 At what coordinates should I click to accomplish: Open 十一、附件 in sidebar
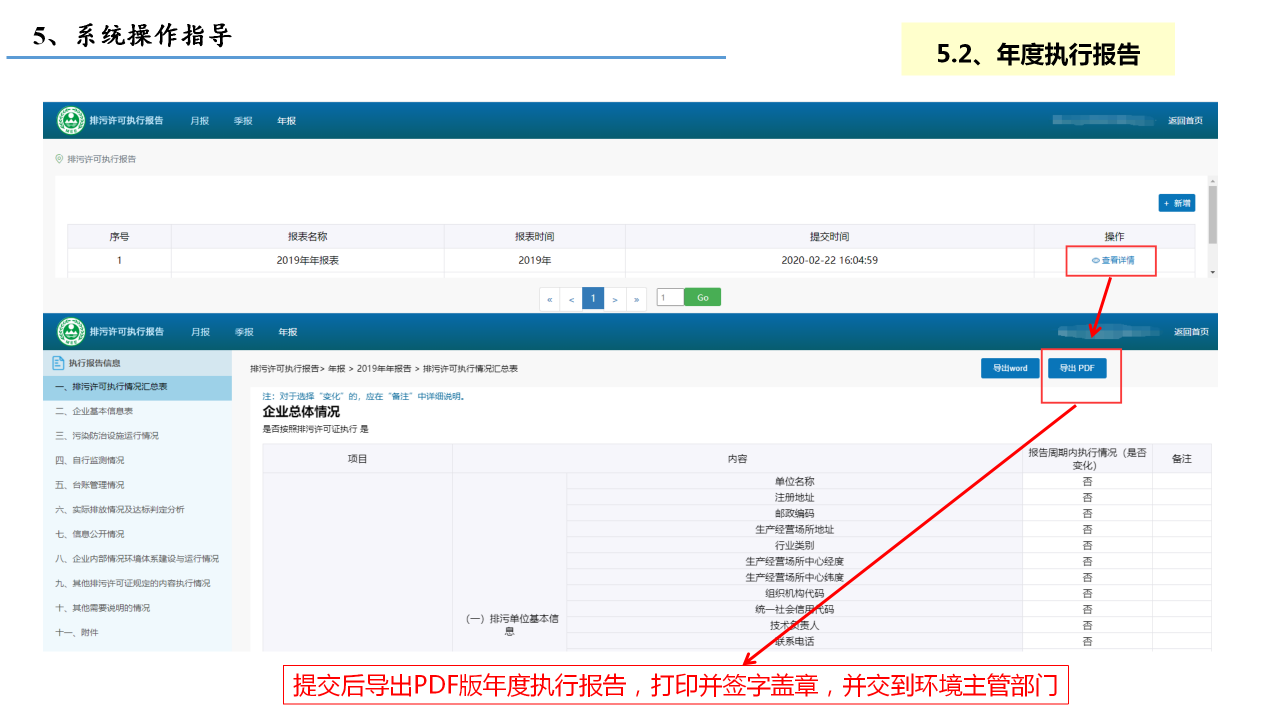(77, 633)
